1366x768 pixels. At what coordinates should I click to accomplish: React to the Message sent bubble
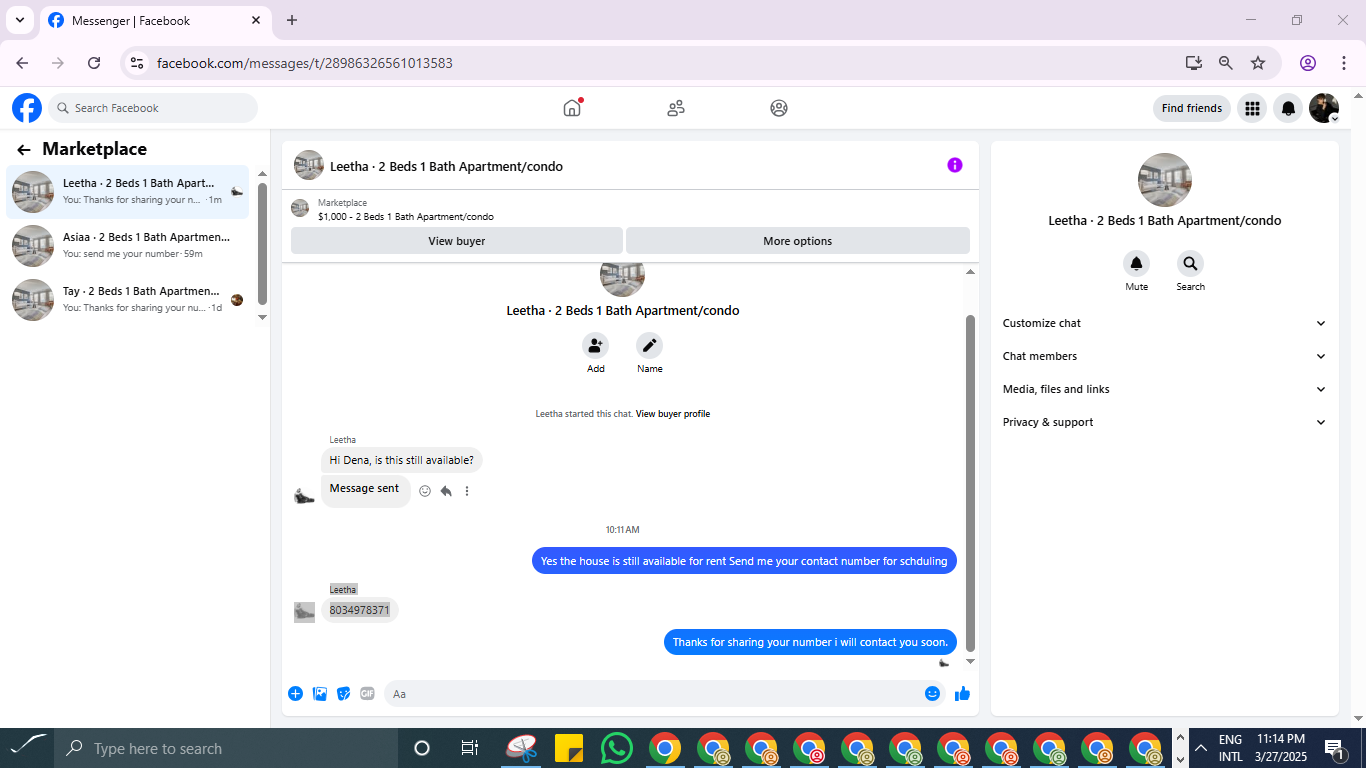425,491
